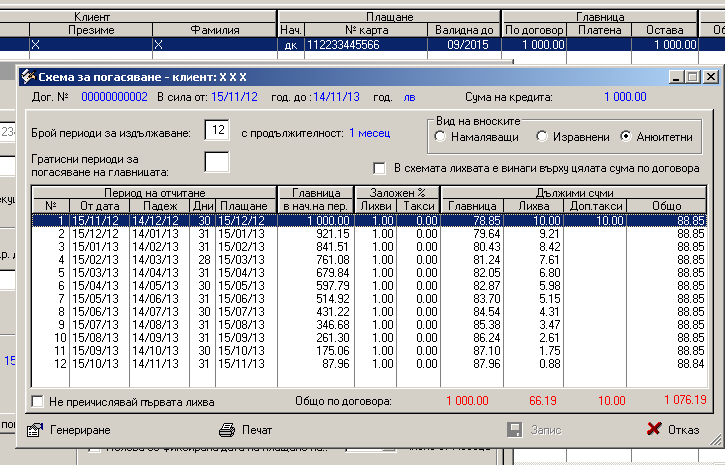Enable interest always on full contract amount
The width and height of the screenshot is (725, 465).
click(379, 168)
